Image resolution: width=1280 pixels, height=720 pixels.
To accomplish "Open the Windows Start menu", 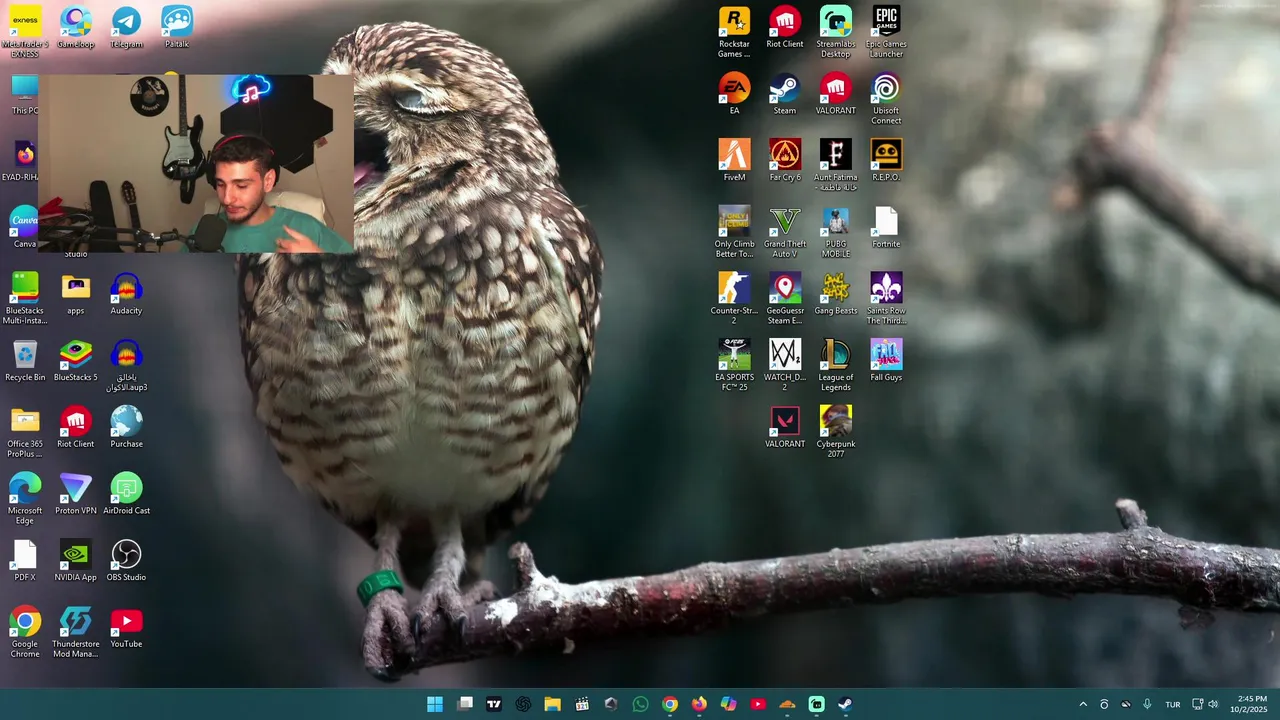I will pos(435,704).
